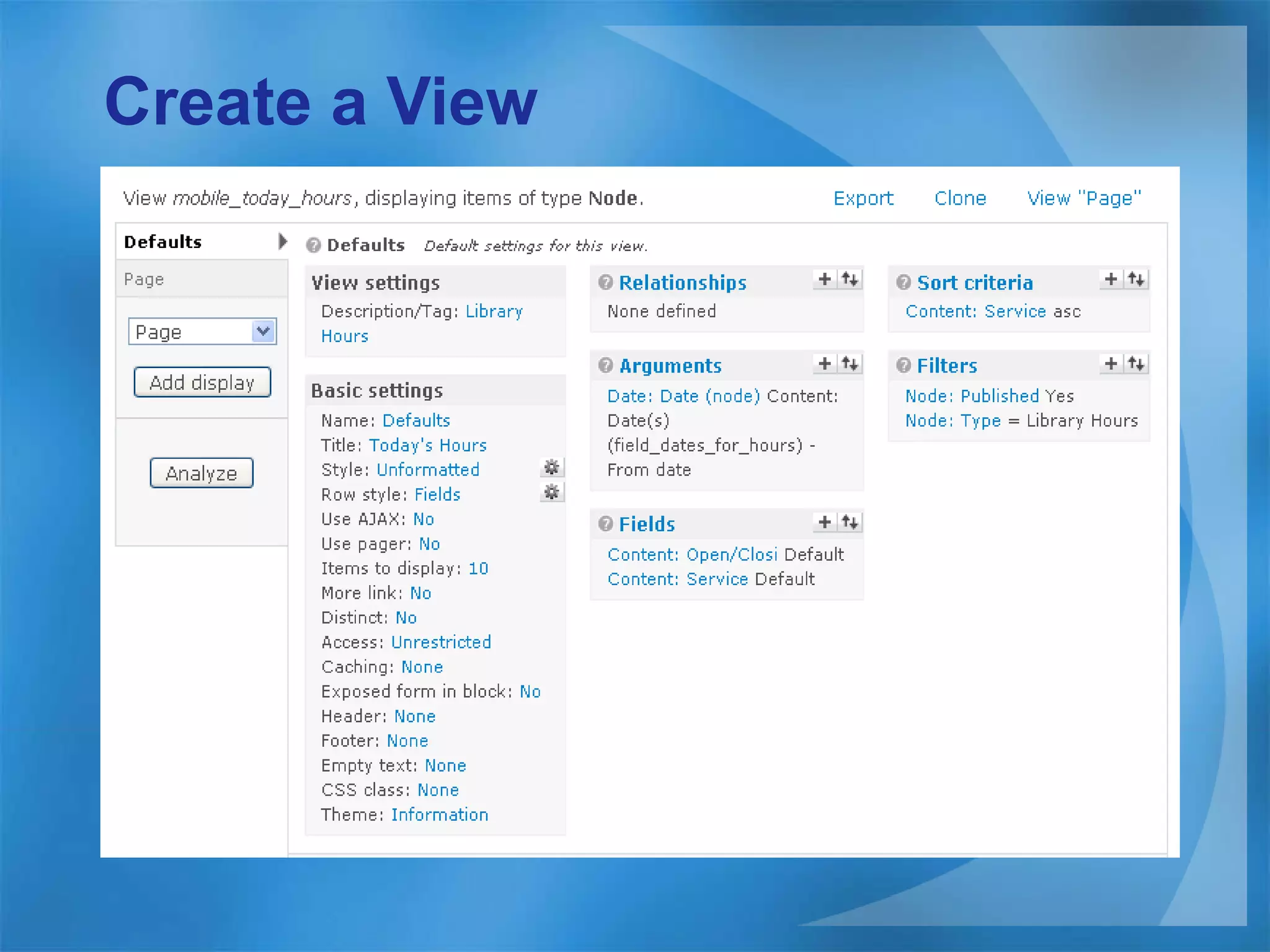Open Style settings gear icon
This screenshot has height=952, width=1270.
pos(551,467)
